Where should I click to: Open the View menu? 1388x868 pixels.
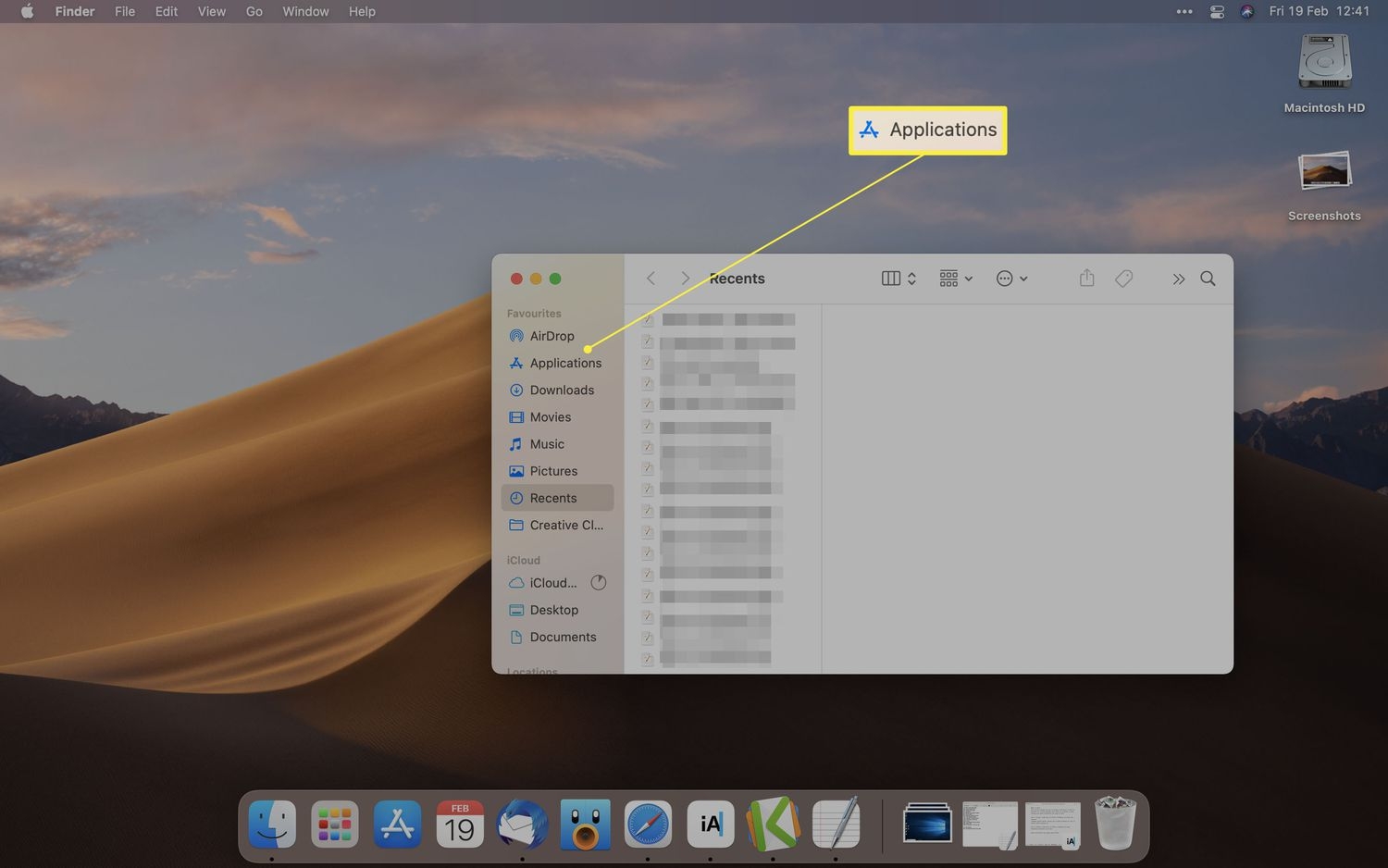[x=212, y=11]
